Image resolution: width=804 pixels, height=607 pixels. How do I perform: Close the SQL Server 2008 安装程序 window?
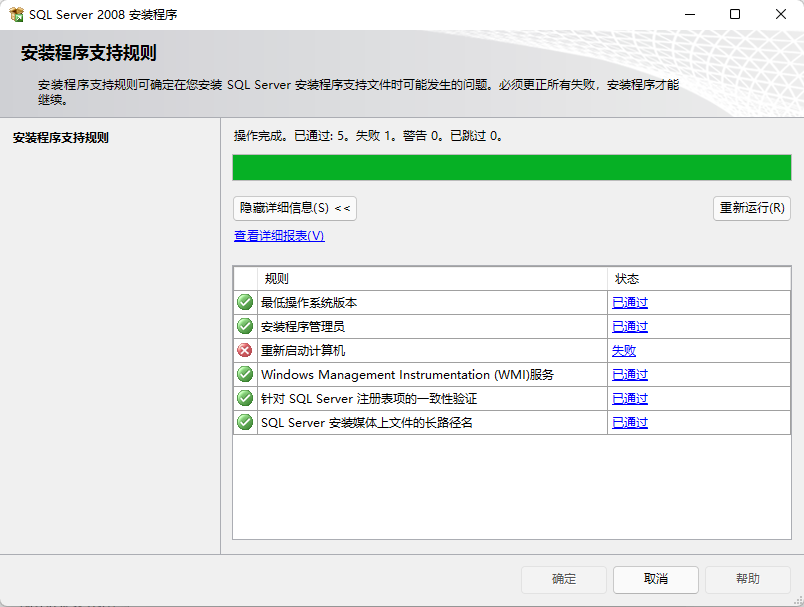pyautogui.click(x=780, y=14)
